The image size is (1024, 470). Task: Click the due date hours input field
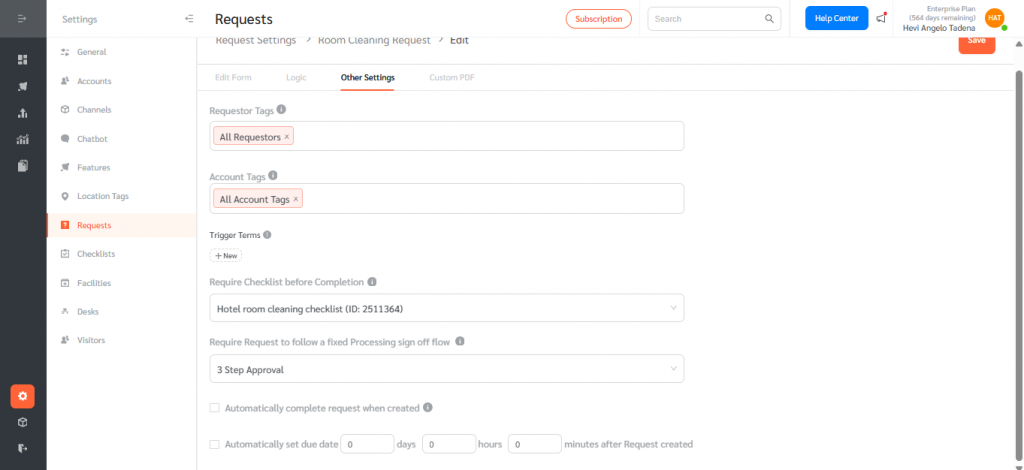(x=448, y=444)
